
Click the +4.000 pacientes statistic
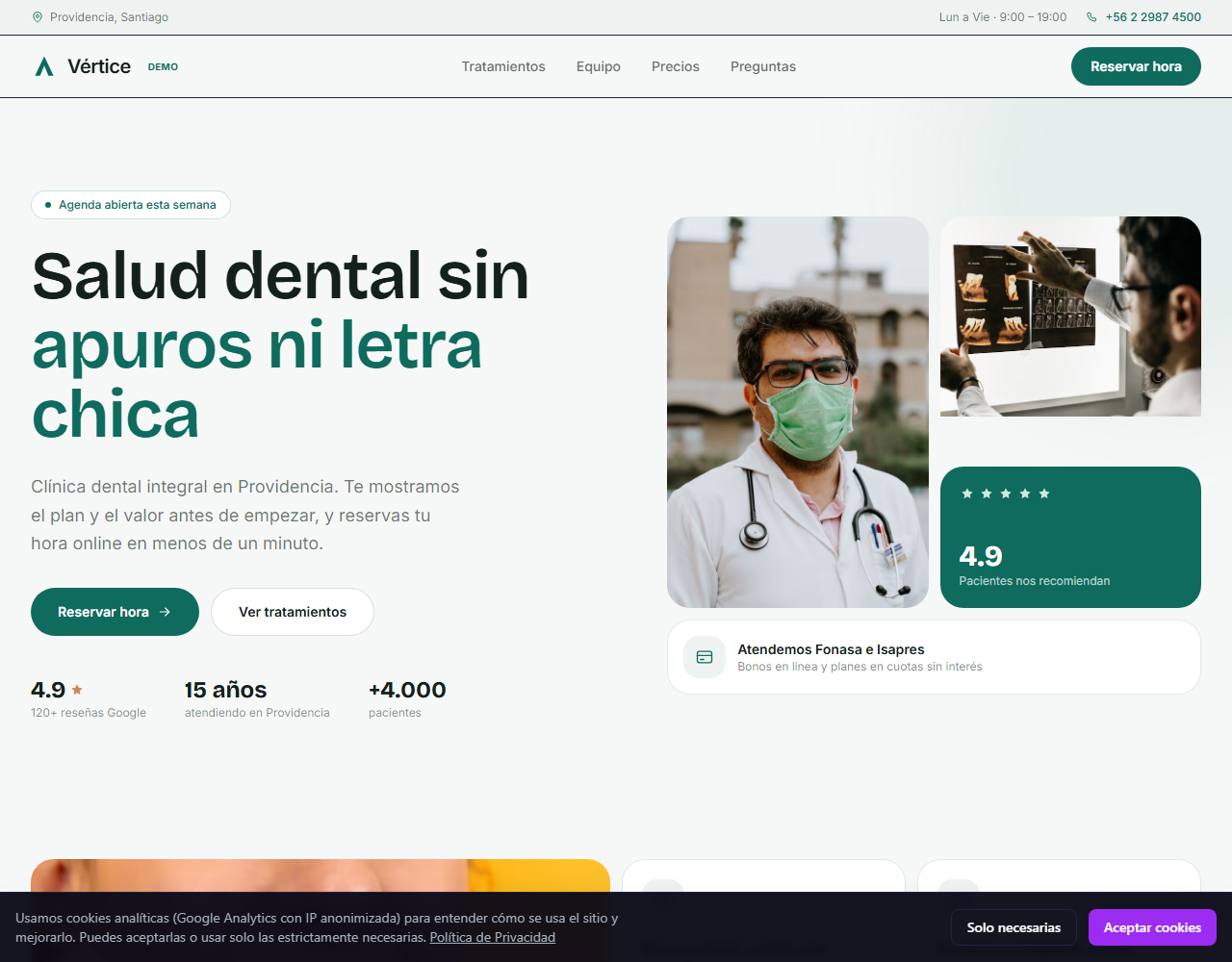(x=407, y=699)
